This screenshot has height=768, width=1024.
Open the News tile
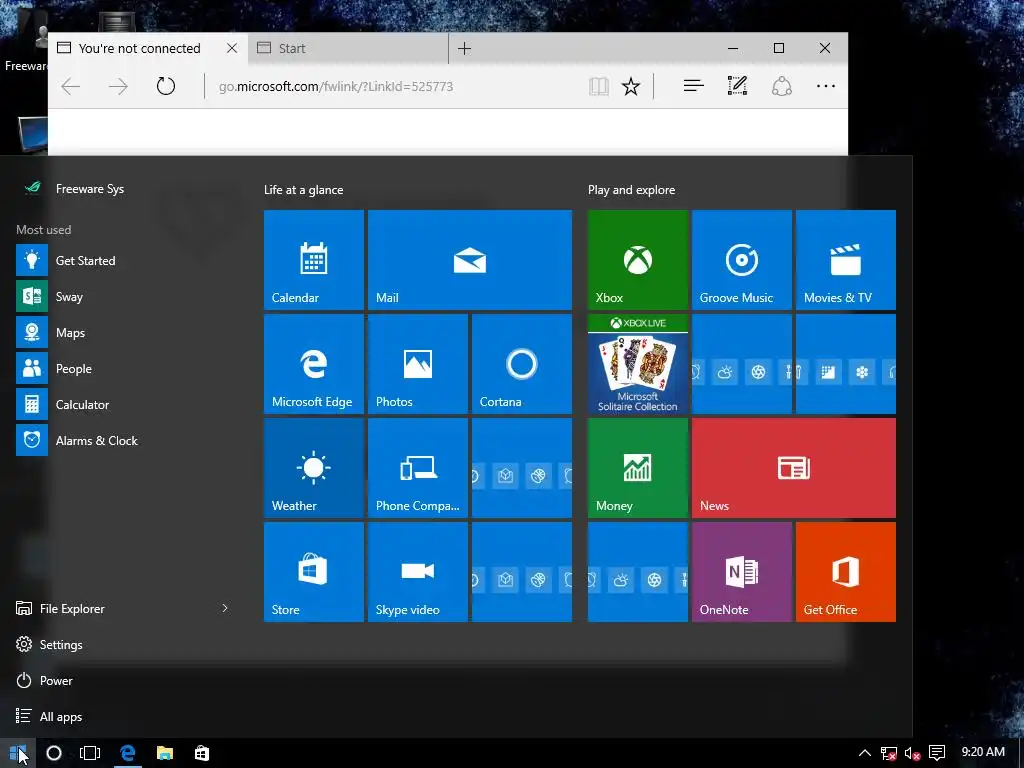(793, 468)
